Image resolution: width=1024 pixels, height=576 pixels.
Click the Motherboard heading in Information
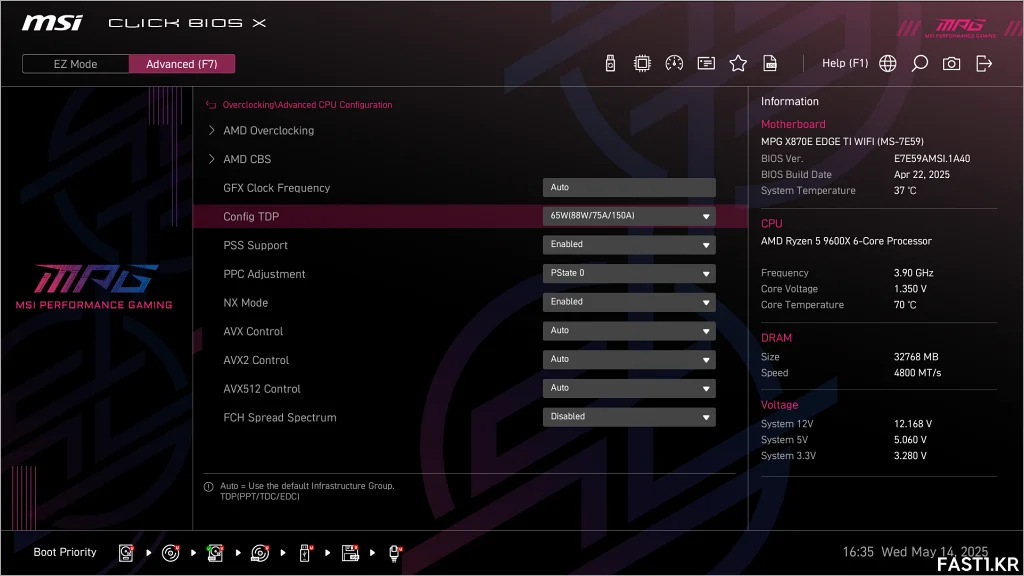coord(793,124)
